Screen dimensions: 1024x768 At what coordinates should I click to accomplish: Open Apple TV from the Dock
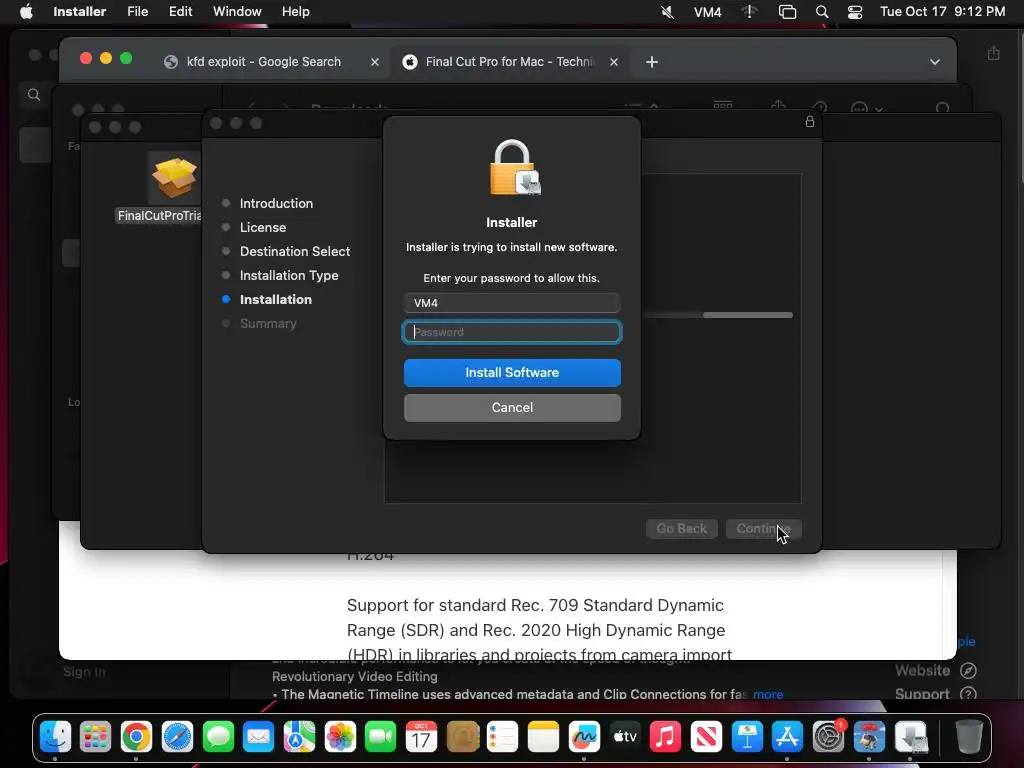(625, 737)
